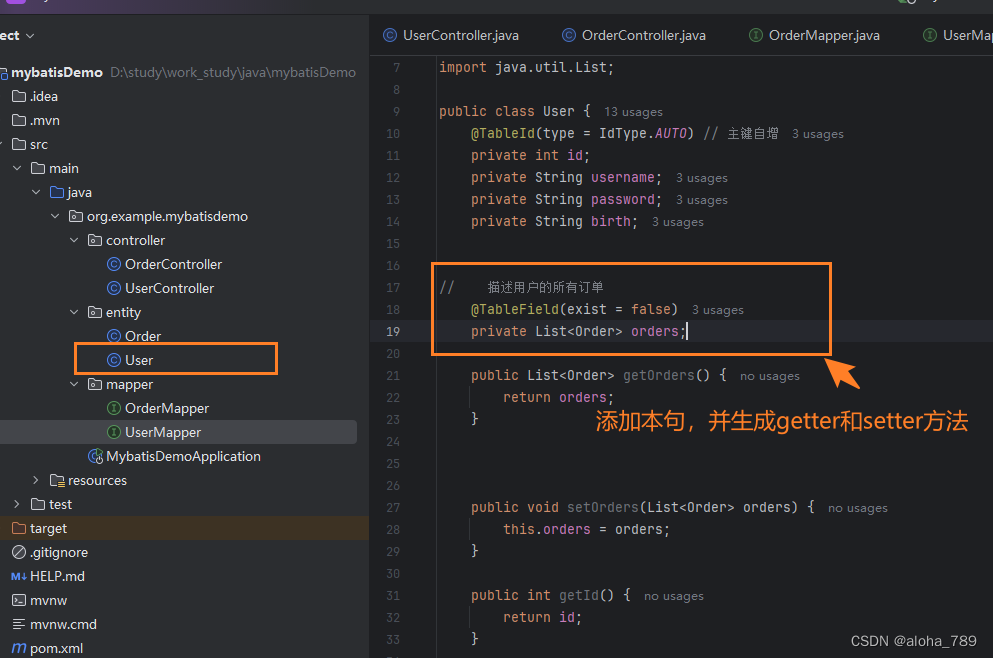The height and width of the screenshot is (658, 993).
Task: Click 'no usages' hint beside getOrders()
Action: click(769, 376)
